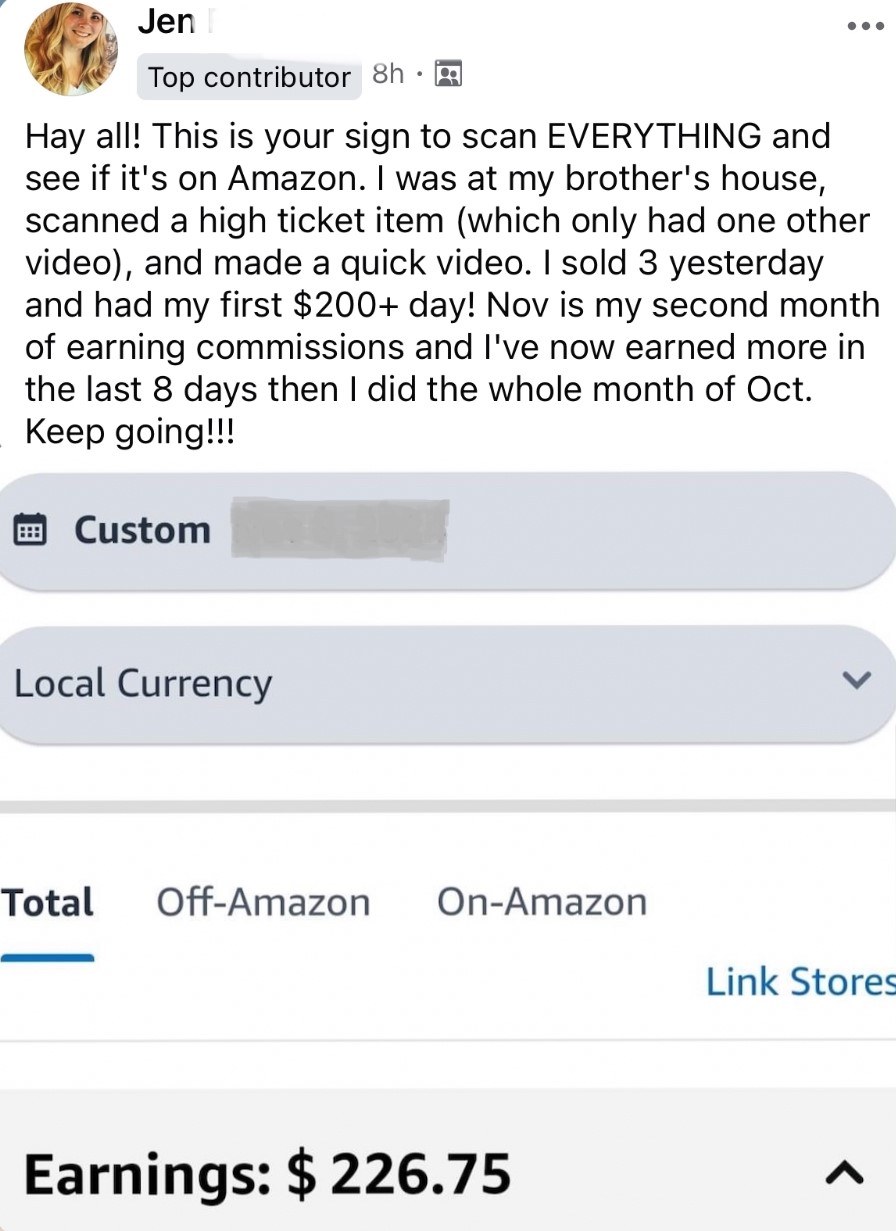Switch to the On-Amazon tab
Viewport: 896px width, 1231px height.
click(542, 902)
